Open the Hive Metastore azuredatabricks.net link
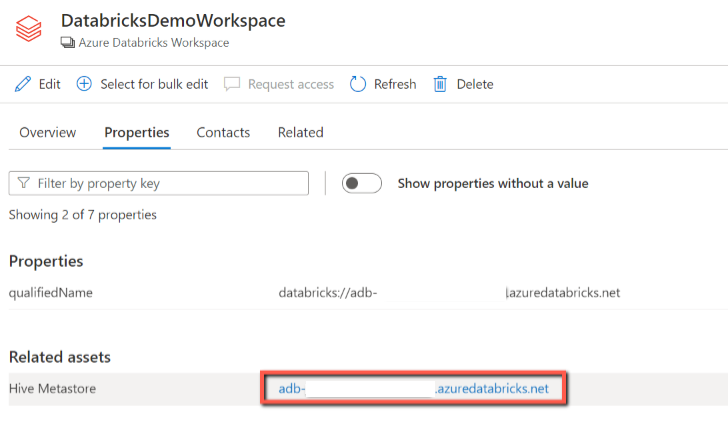This screenshot has height=425, width=728. pos(414,388)
